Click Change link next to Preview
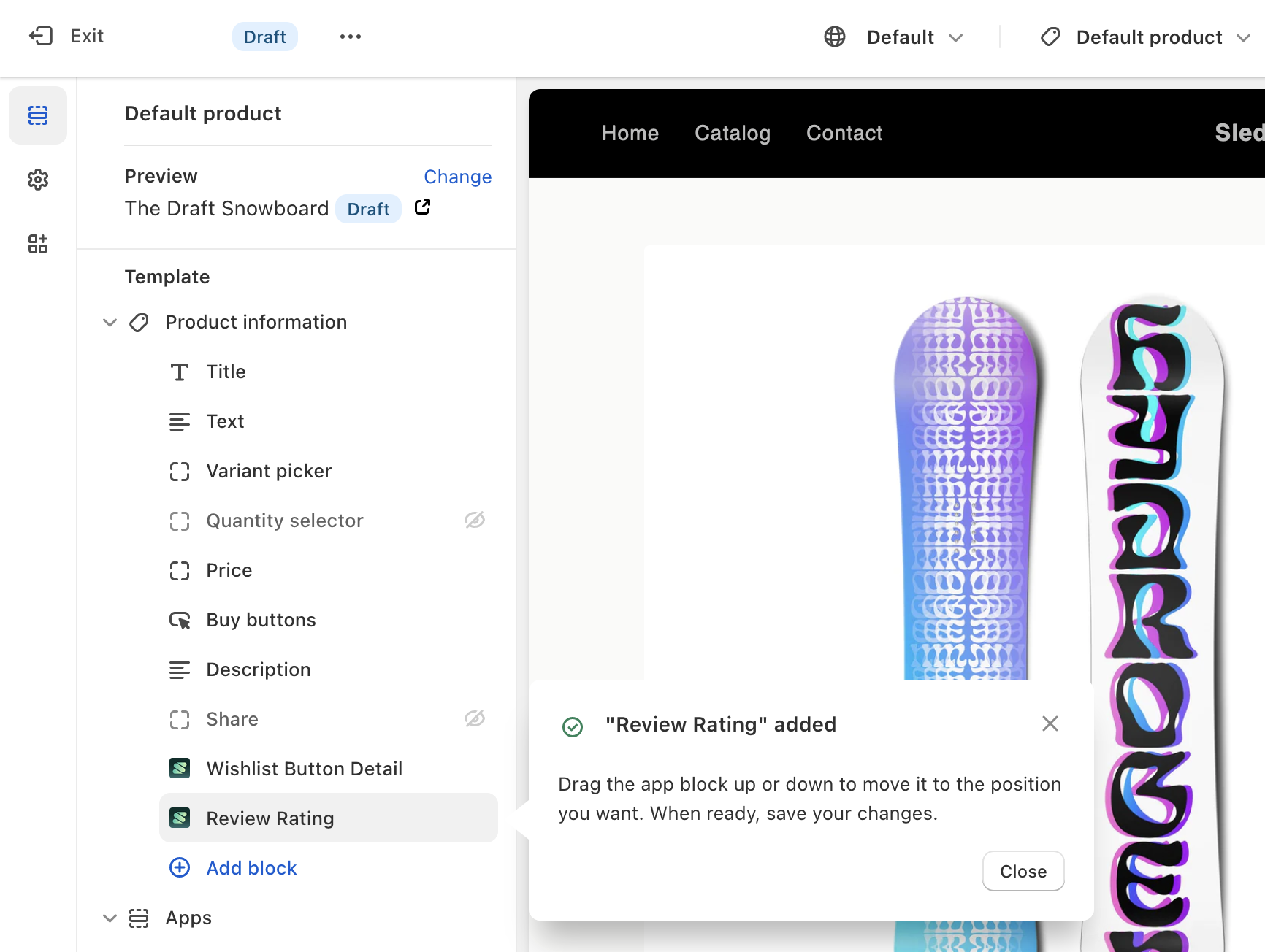This screenshot has width=1265, height=952. pos(457,177)
